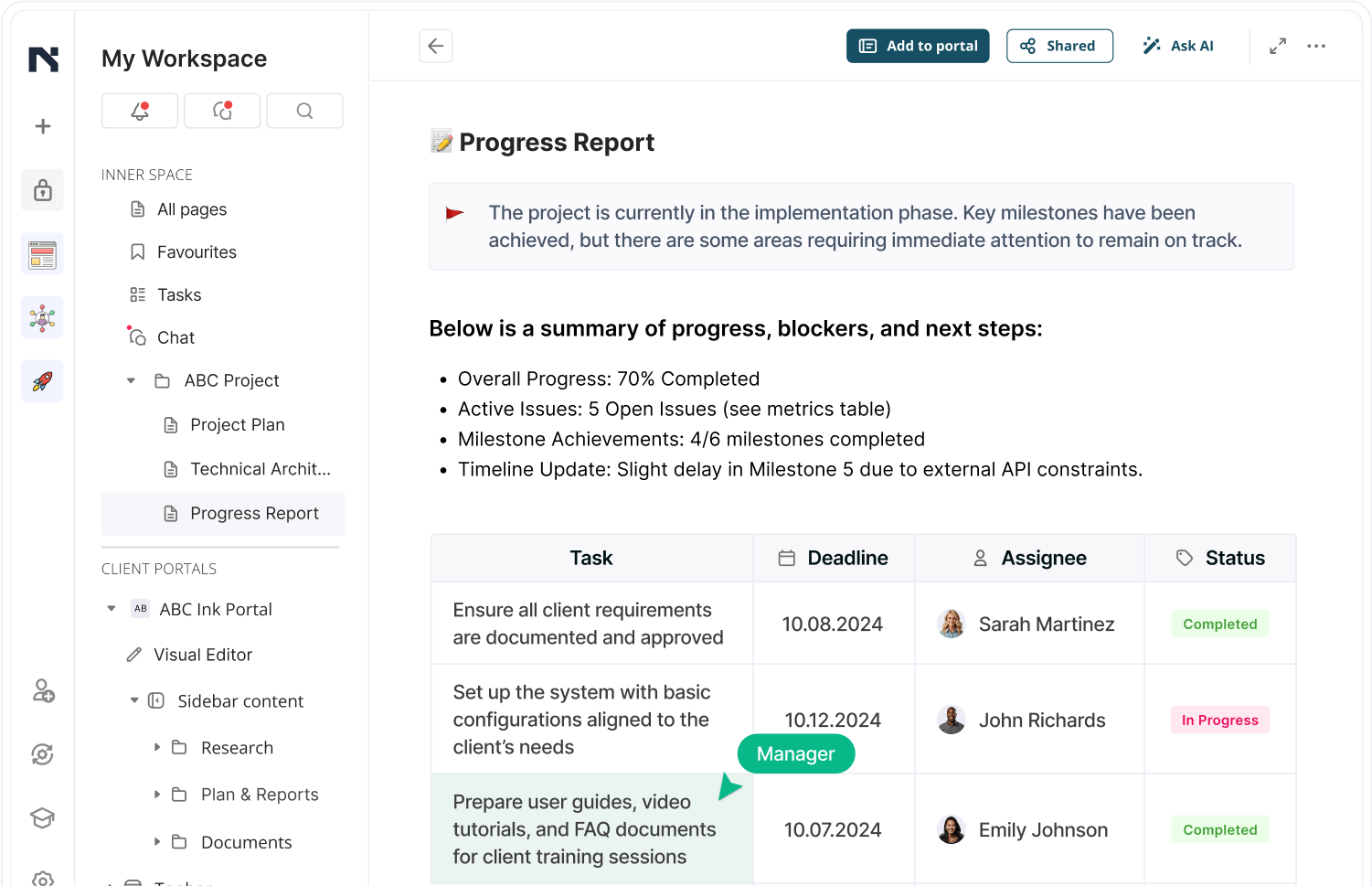Screen dimensions: 1372x886
Task: Expand the Research folder
Action: (157, 748)
